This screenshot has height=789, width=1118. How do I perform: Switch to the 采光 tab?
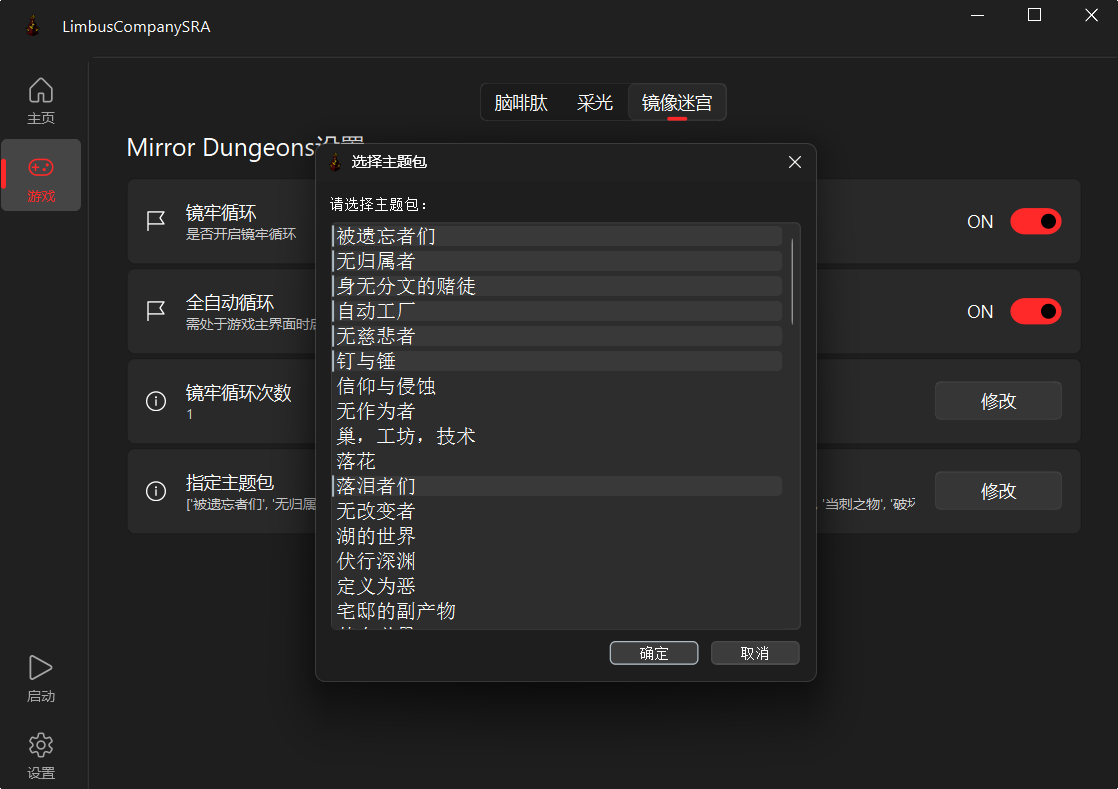[595, 103]
